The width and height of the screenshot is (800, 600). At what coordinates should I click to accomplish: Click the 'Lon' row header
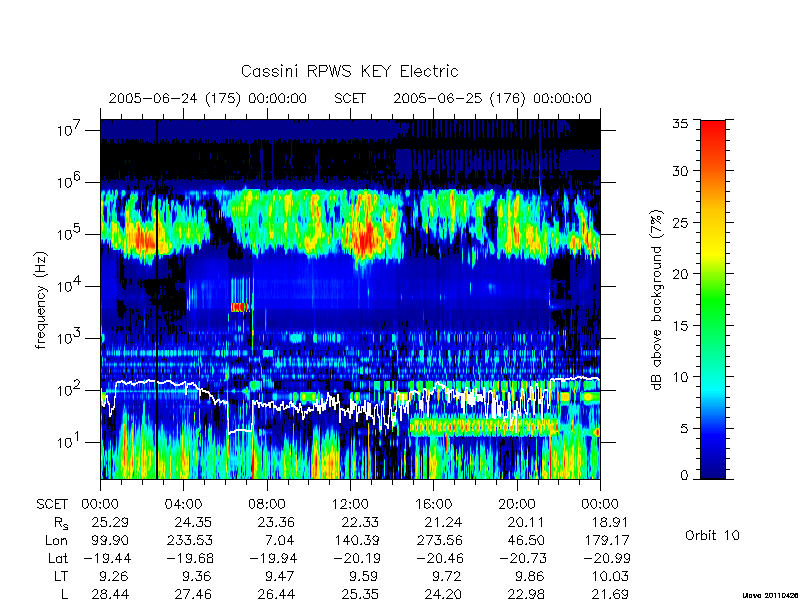coord(57,540)
